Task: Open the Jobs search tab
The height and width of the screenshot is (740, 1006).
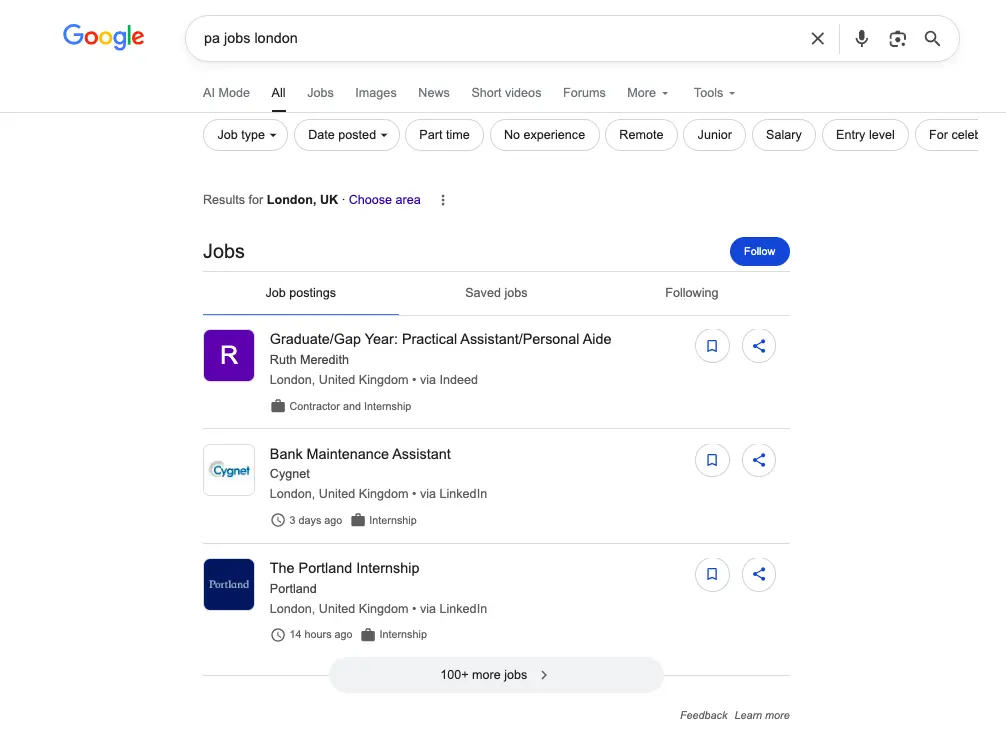Action: 320,93
